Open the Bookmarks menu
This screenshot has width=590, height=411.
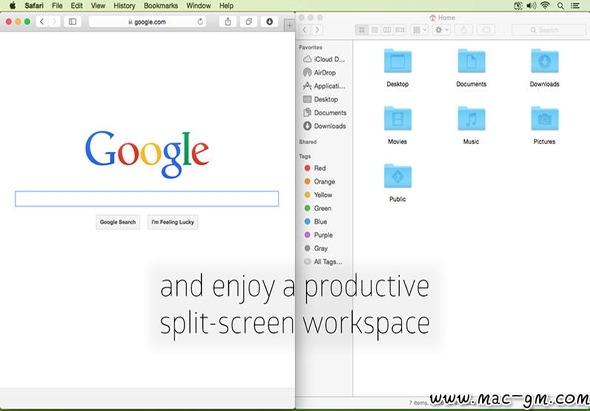pos(161,6)
